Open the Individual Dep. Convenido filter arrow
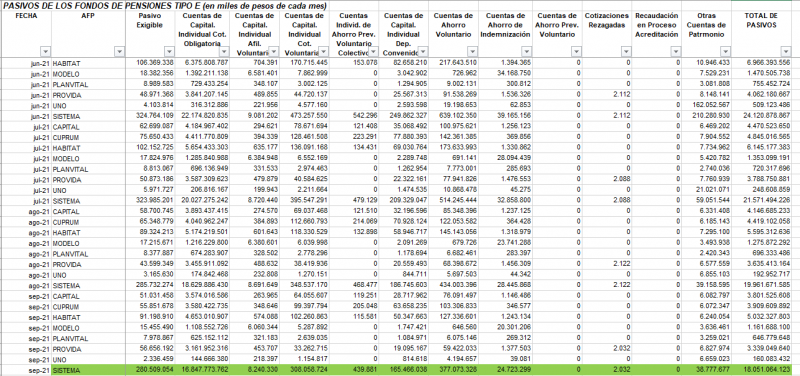Screen dimensions: 800x376 (423, 52)
